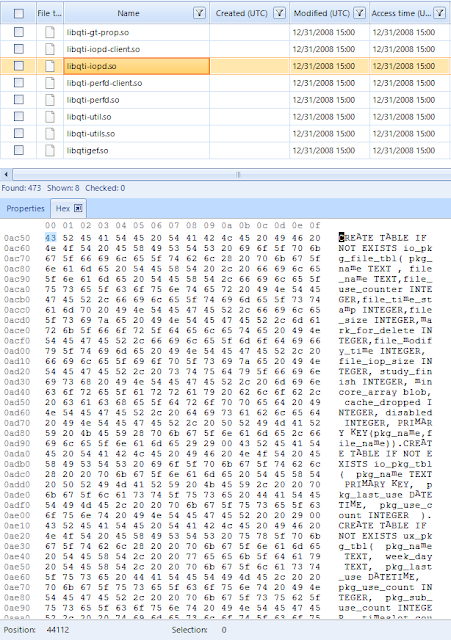Screen dimensions: 451x640
Task: Check the select-all header checkbox
Action: click(19, 13)
